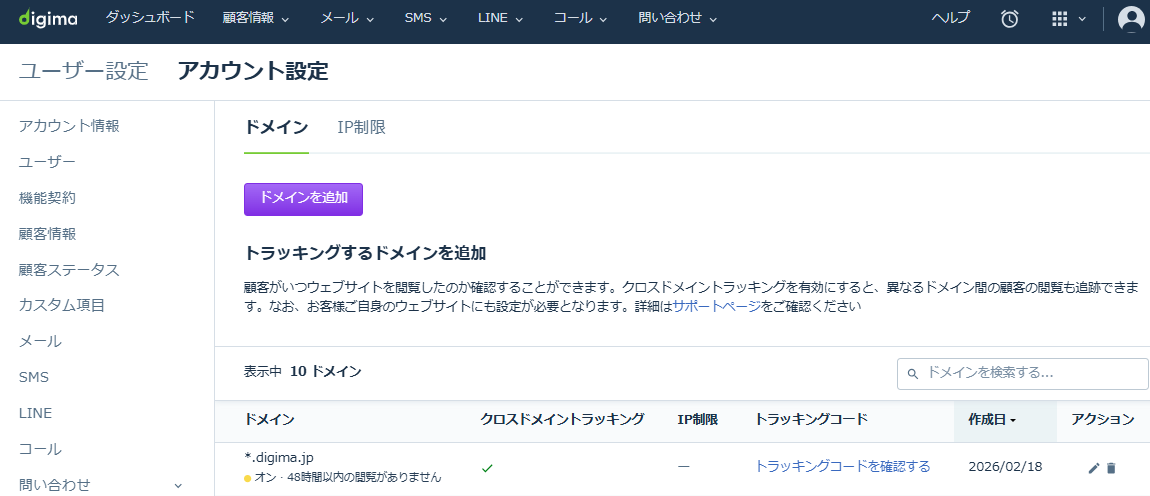The height and width of the screenshot is (496, 1150).
Task: Open the chevron next to apps grid
Action: point(1082,20)
